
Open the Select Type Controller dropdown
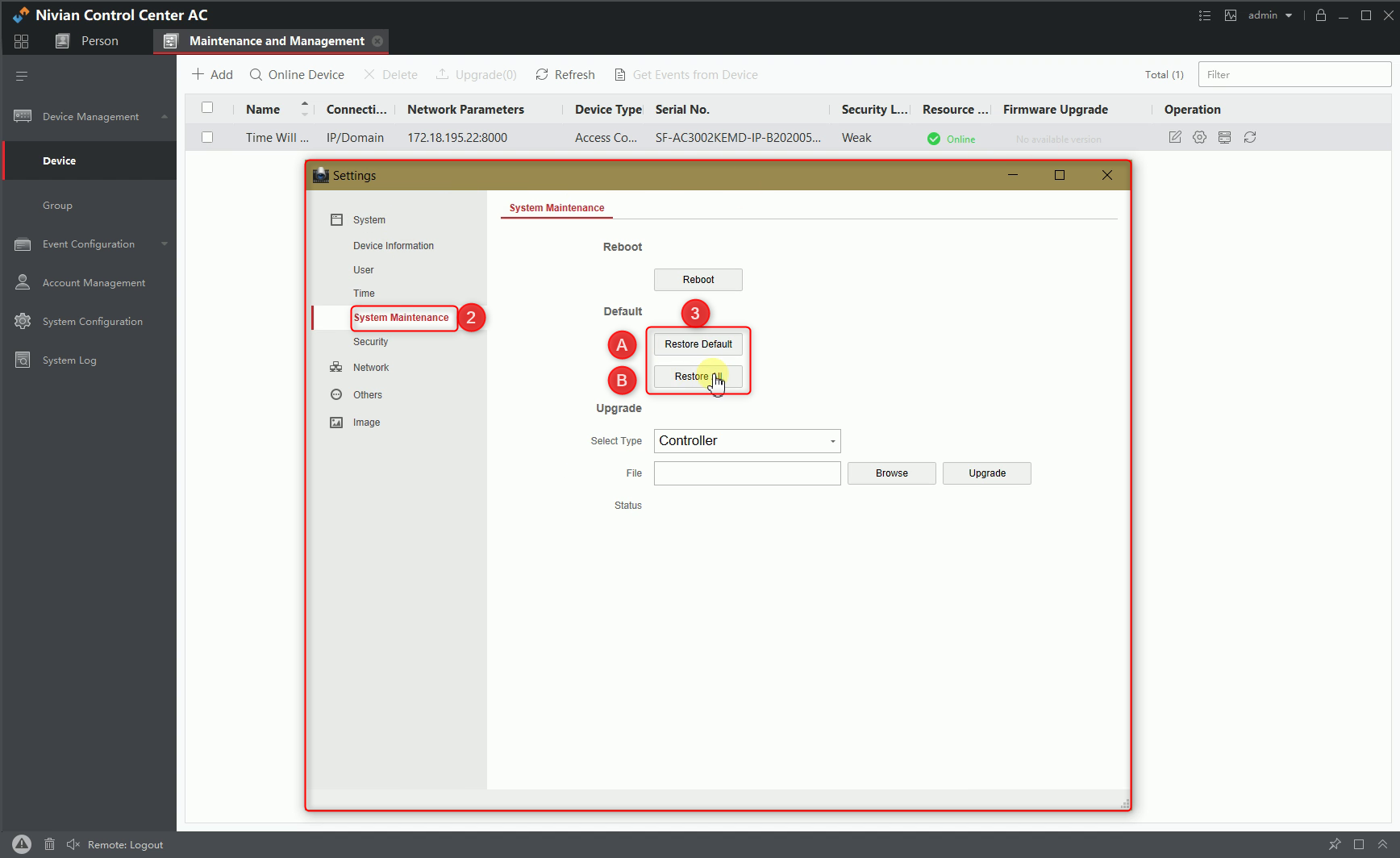(747, 441)
